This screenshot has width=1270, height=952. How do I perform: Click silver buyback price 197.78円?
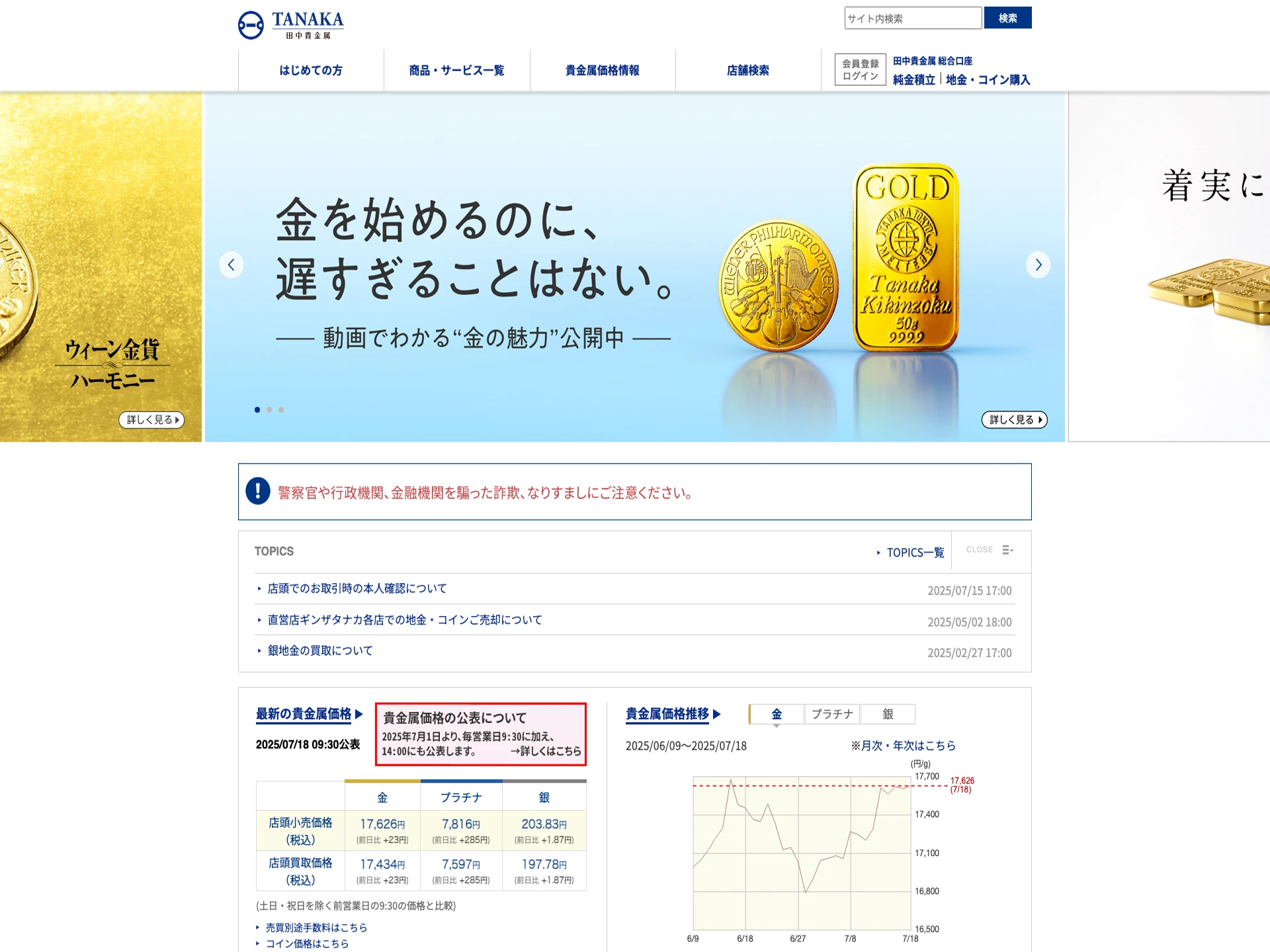click(544, 865)
